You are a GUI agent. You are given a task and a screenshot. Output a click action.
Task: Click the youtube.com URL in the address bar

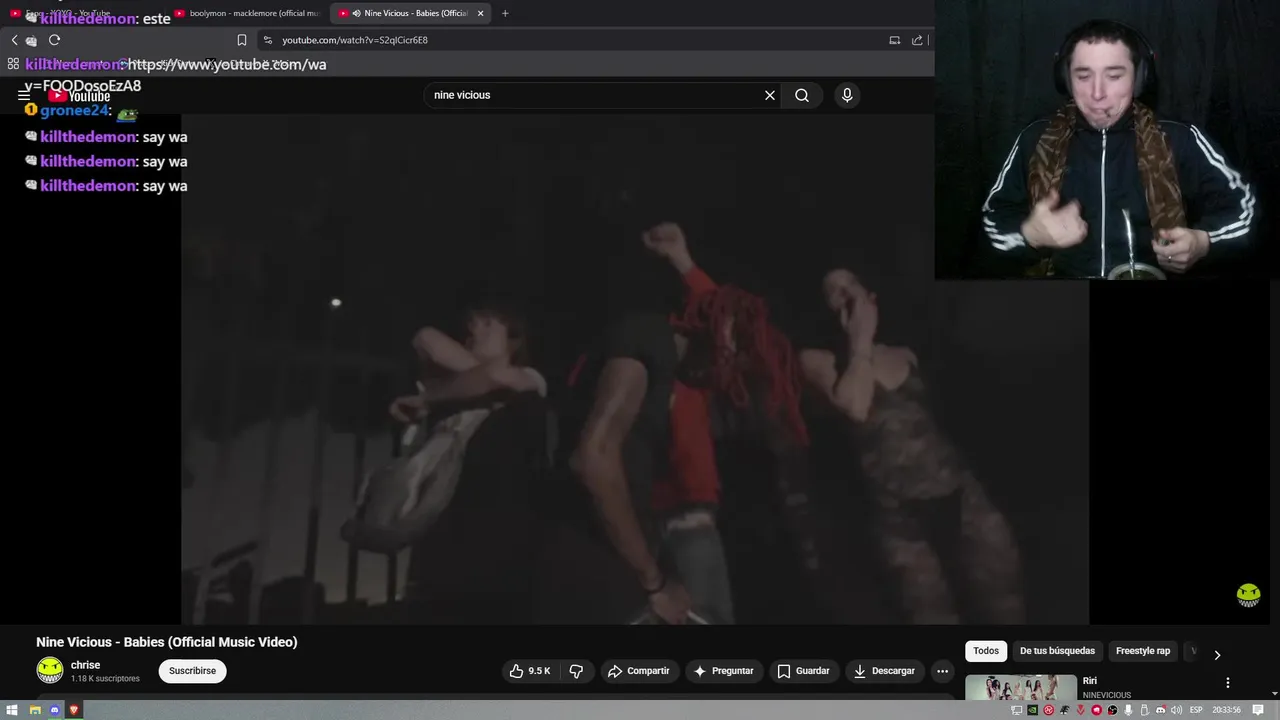(355, 40)
